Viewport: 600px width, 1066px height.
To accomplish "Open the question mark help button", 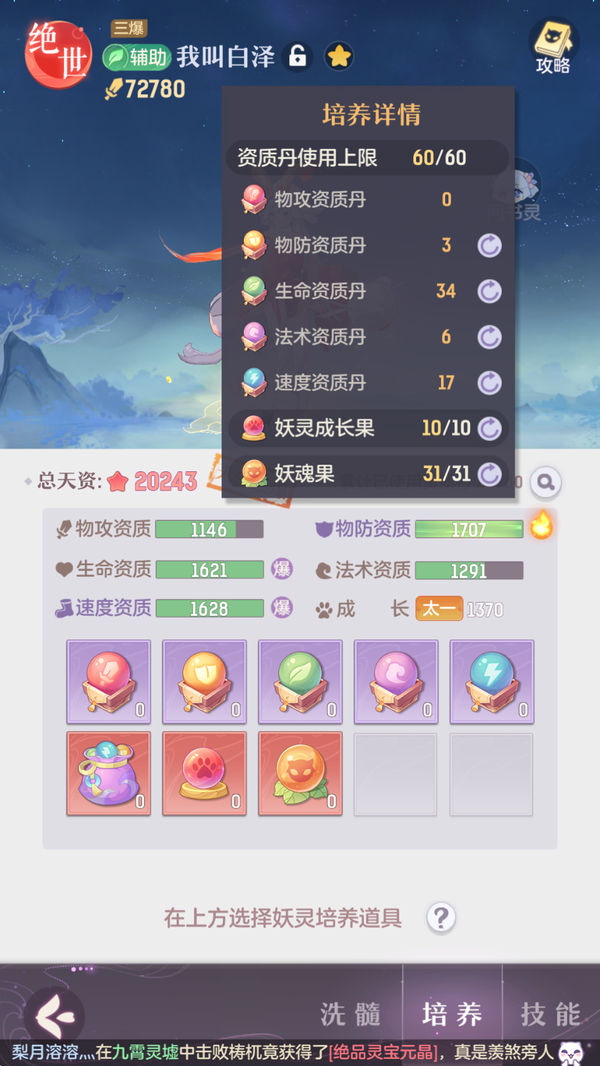I will 441,918.
